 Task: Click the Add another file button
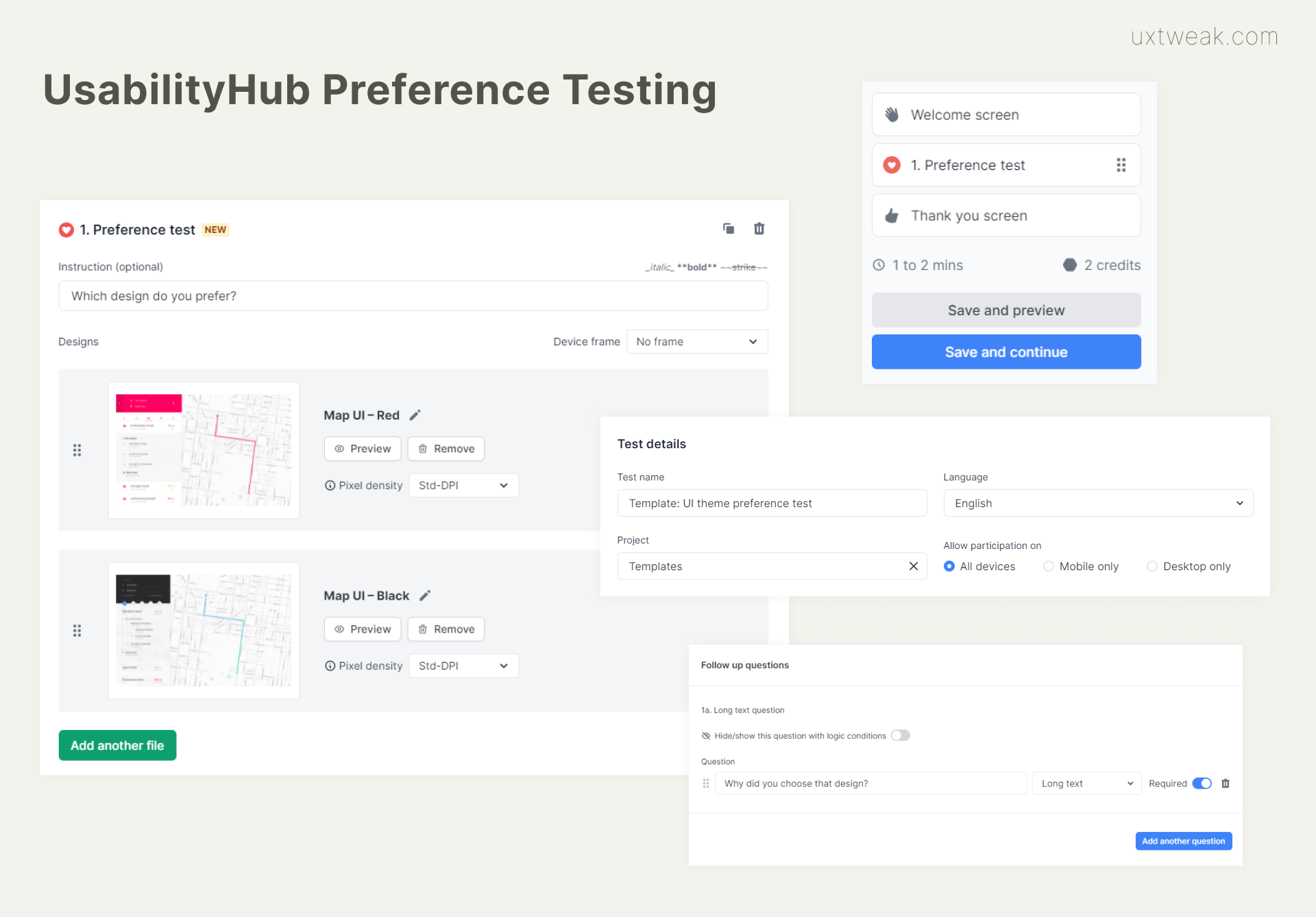tap(117, 745)
